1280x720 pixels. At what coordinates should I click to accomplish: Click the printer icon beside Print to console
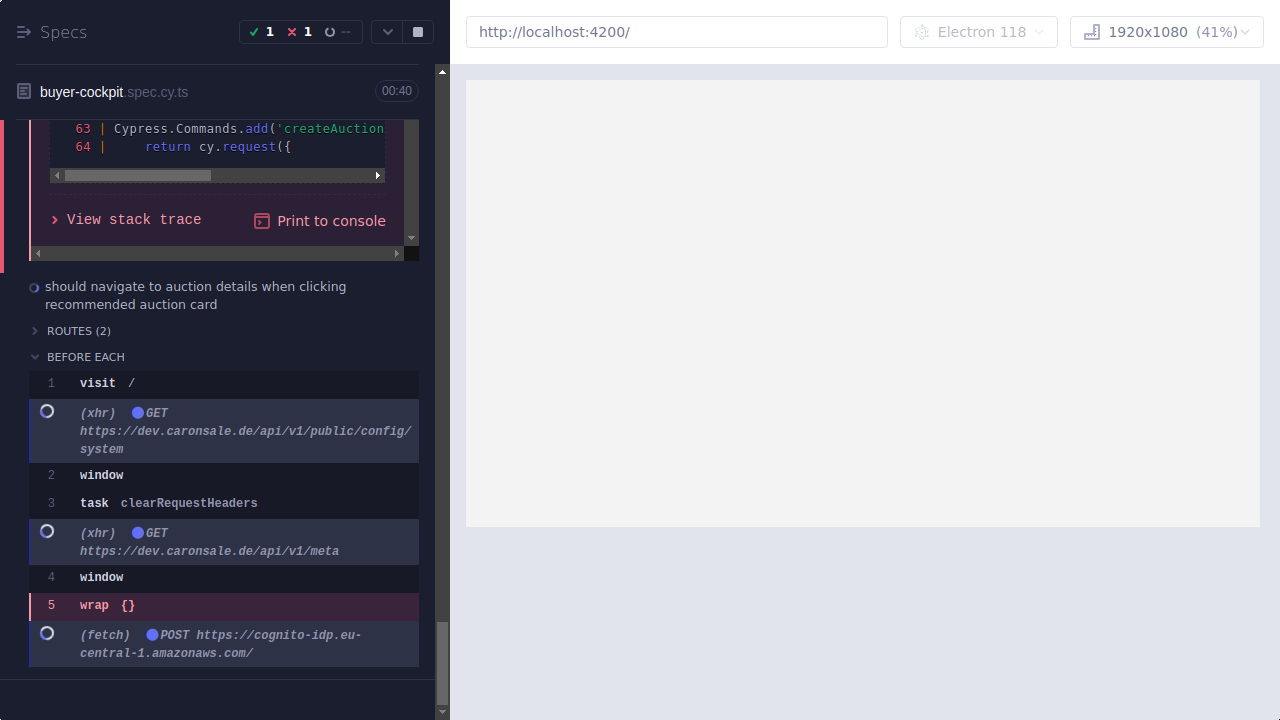(261, 221)
